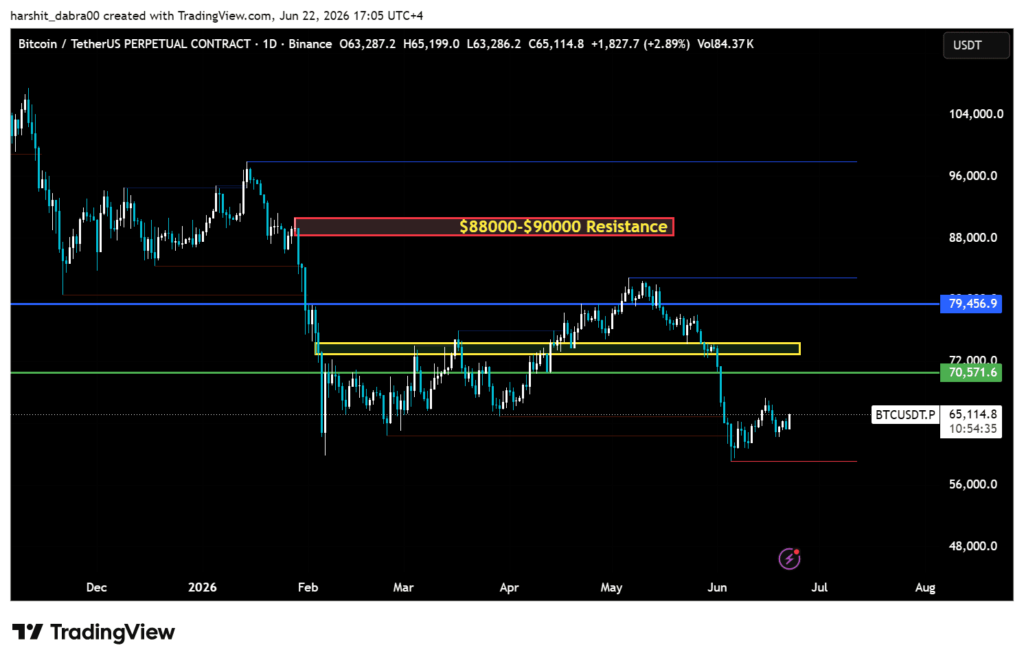This screenshot has height=663, width=1024.
Task: Click the O63,287.2 open value
Action: [367, 44]
